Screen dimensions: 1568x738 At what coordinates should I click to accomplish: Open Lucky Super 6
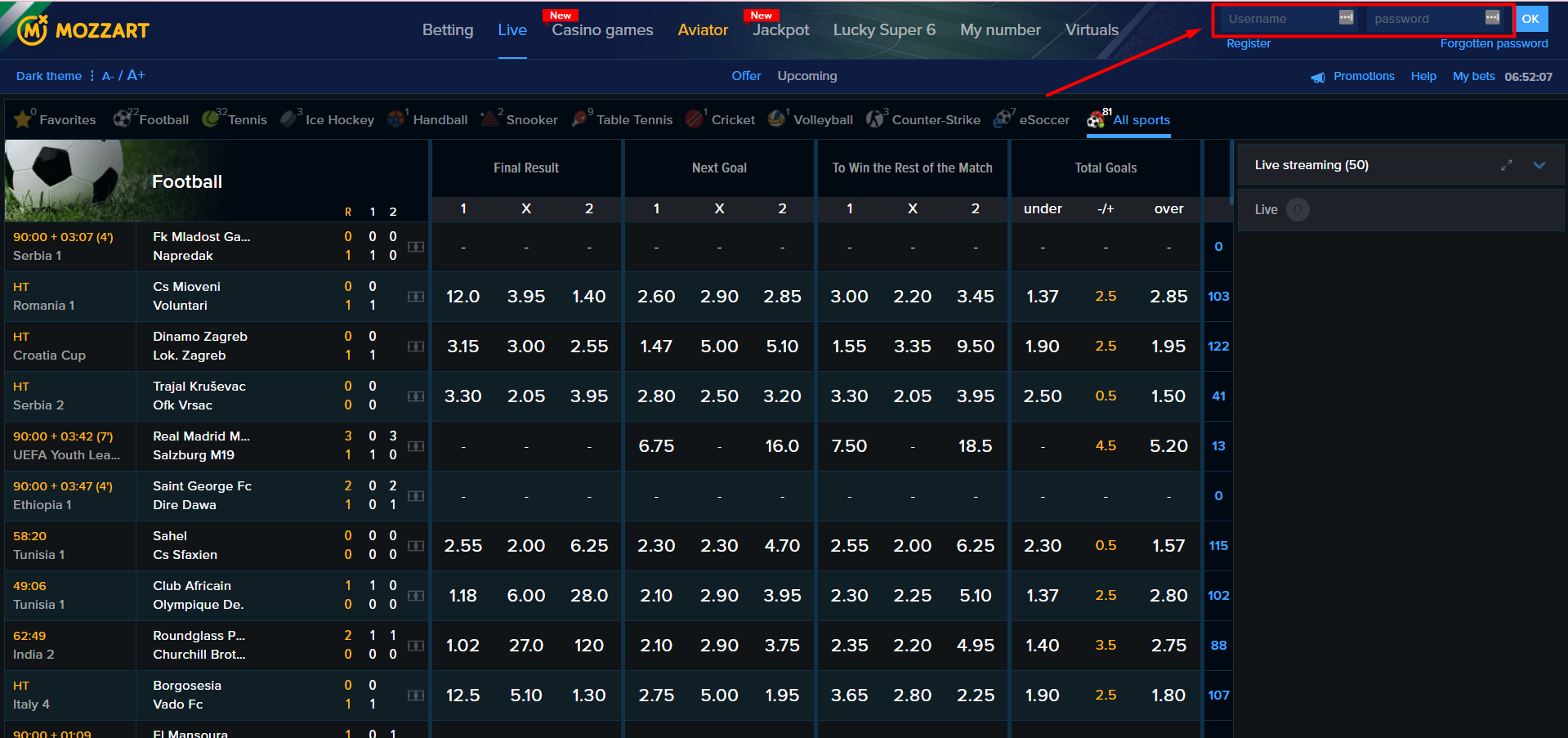pos(884,30)
